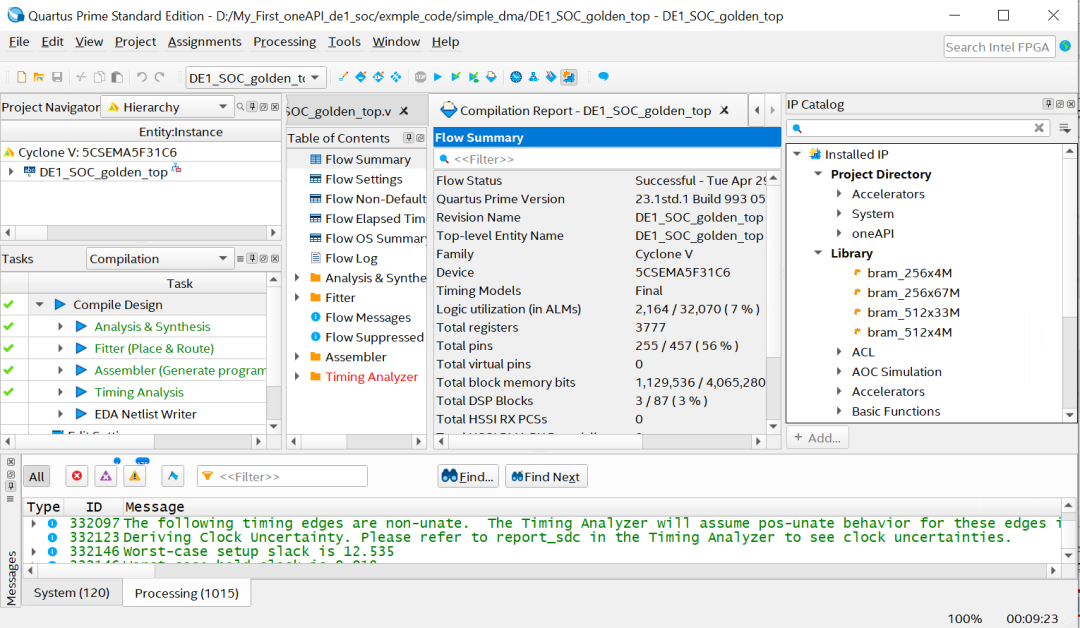The image size is (1080, 628).
Task: Click the speech bubble icon in the toolbar
Action: click(603, 77)
